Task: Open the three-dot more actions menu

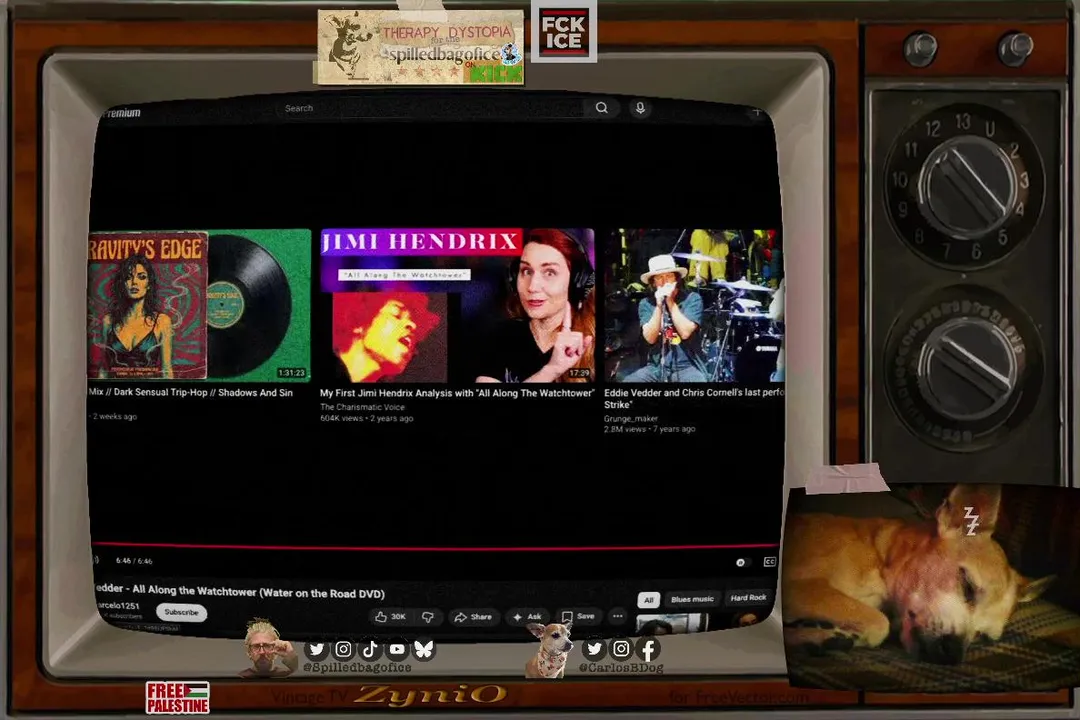Action: pos(618,616)
